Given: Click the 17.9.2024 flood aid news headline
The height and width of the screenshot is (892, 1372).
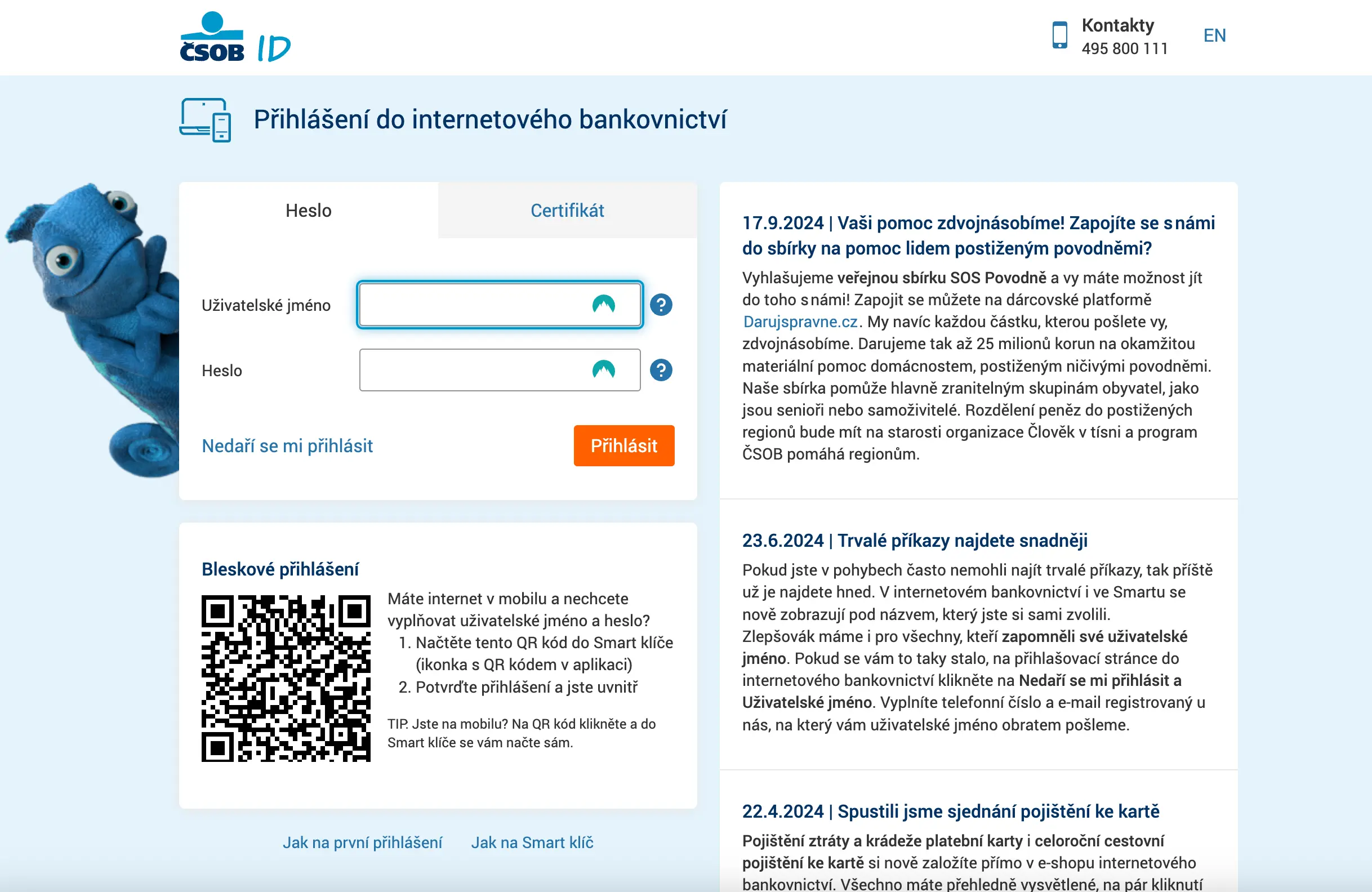Looking at the screenshot, I should click(978, 235).
